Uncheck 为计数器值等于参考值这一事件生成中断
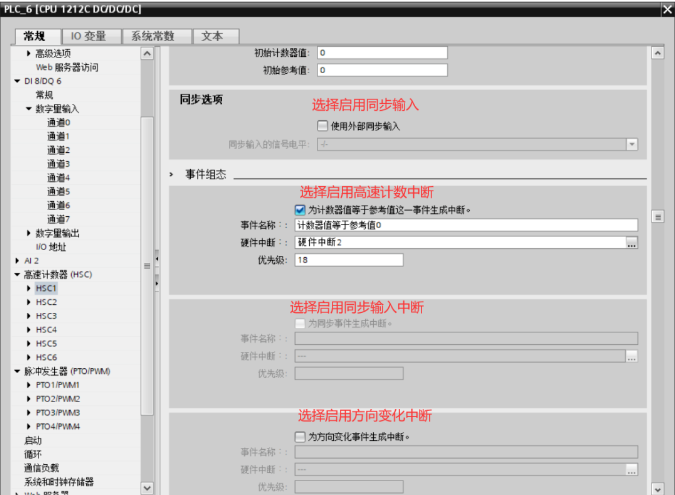This screenshot has width=675, height=495. click(x=300, y=210)
